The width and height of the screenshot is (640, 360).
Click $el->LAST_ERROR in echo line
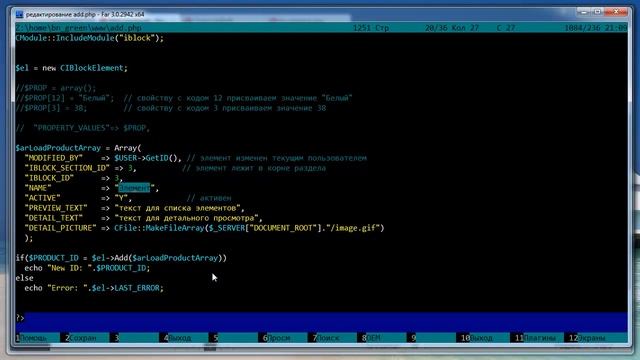(125, 288)
